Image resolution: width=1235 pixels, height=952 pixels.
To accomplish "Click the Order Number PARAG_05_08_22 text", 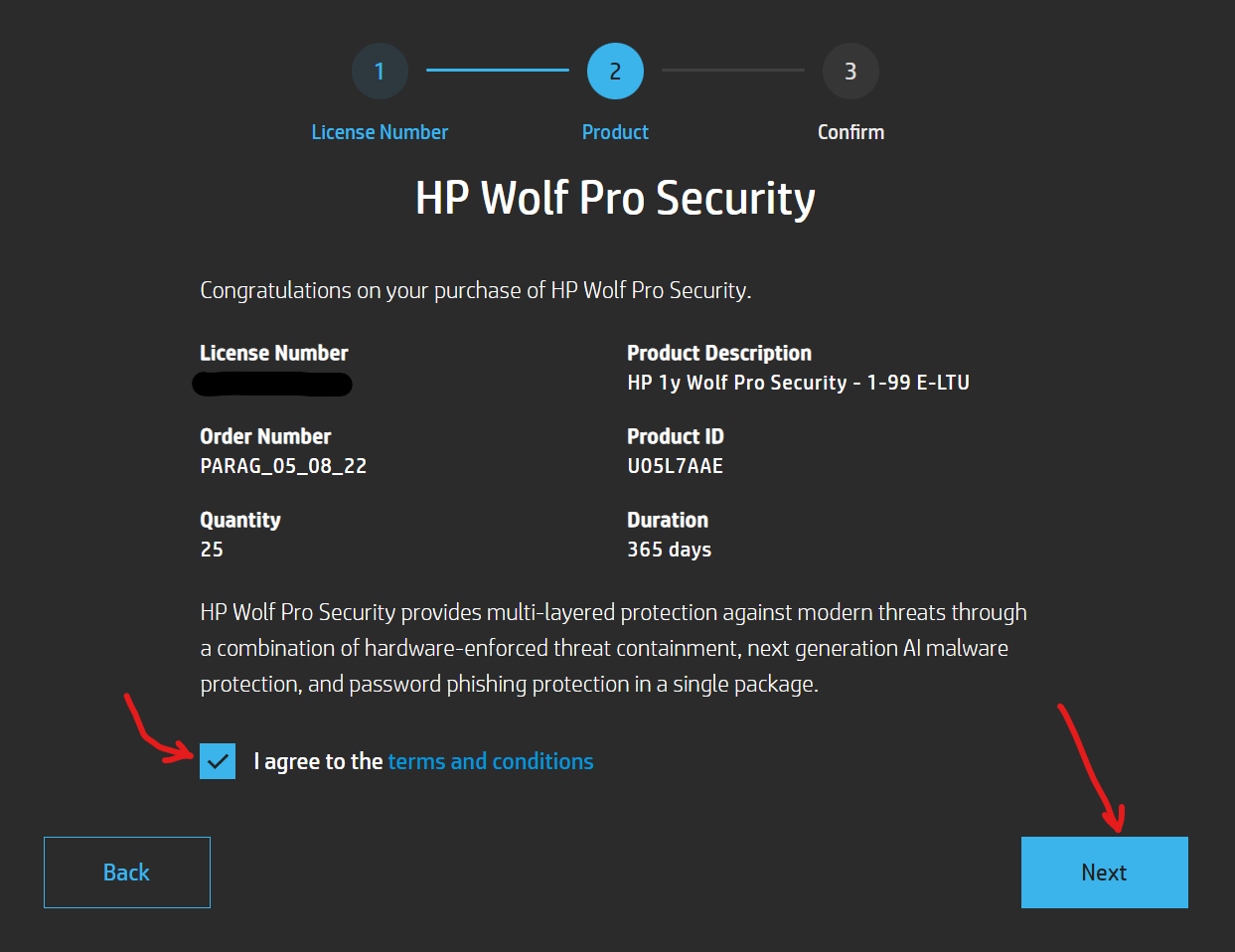I will pos(283,465).
